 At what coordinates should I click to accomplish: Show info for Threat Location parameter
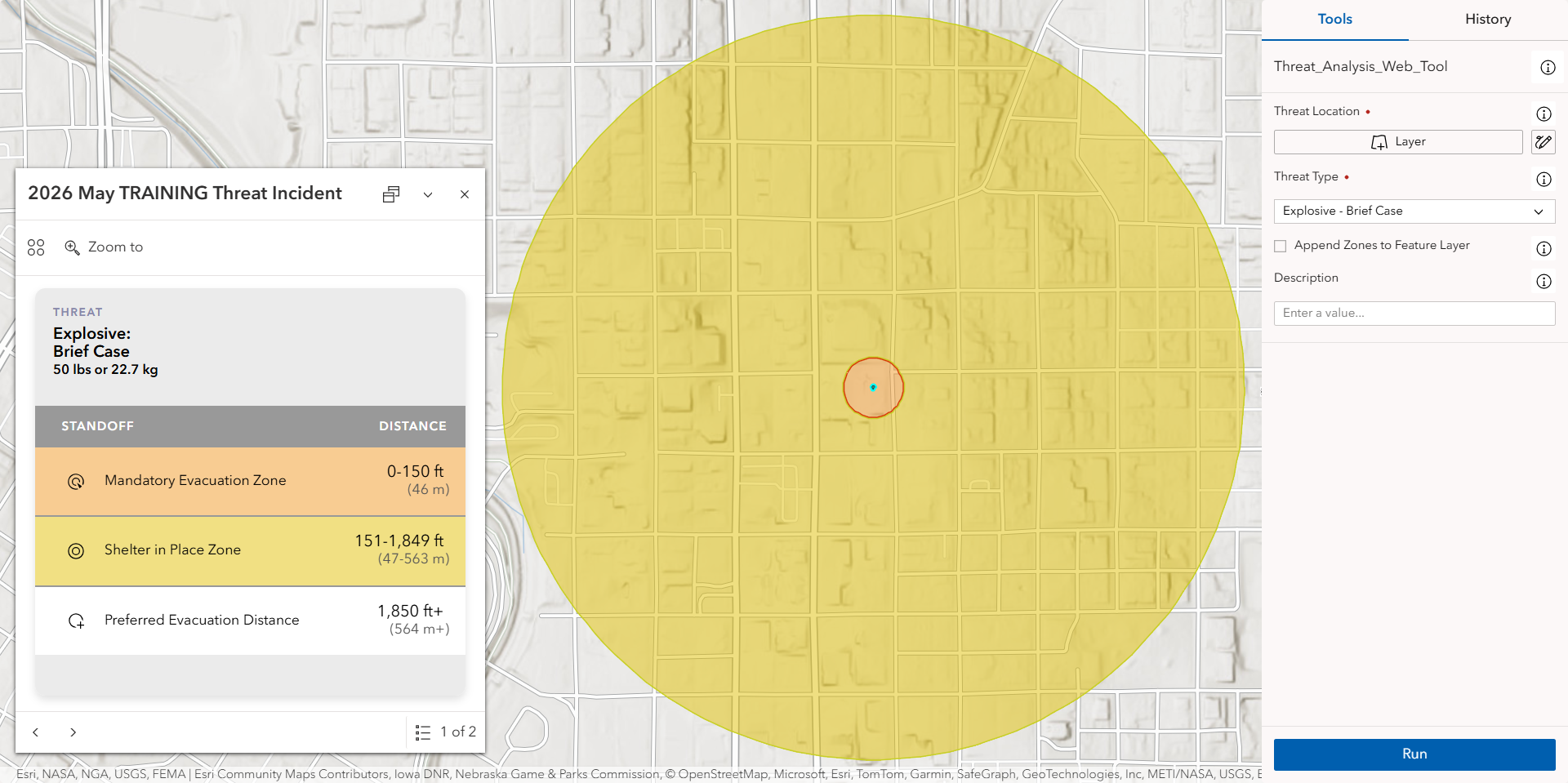point(1543,114)
